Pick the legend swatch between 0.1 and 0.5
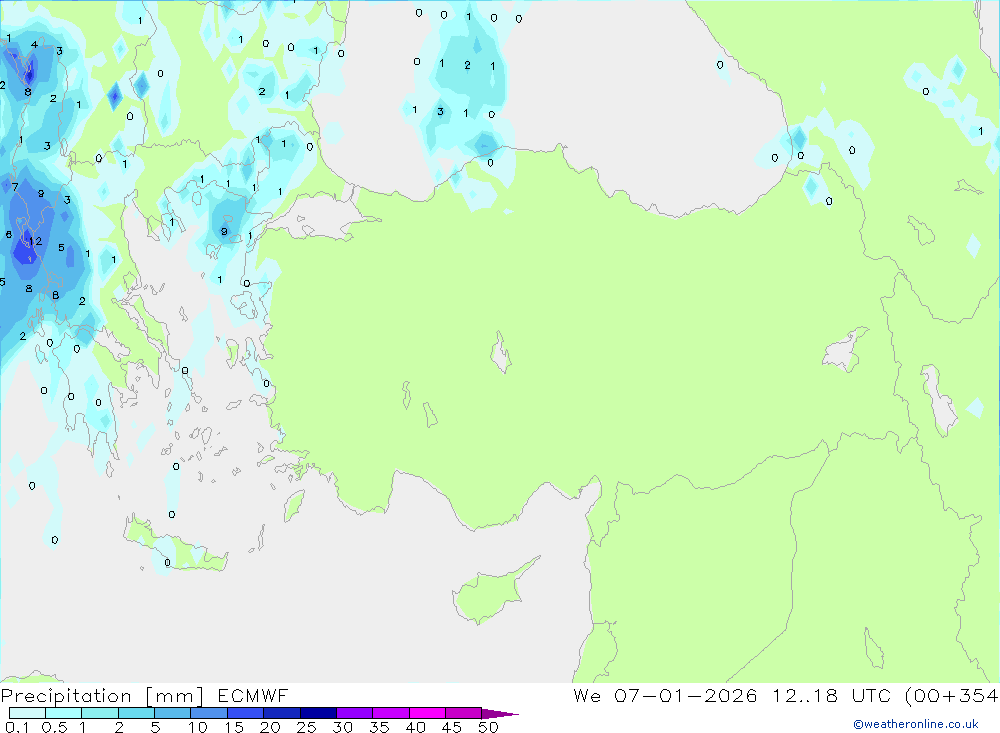The image size is (1000, 733). pyautogui.click(x=27, y=713)
